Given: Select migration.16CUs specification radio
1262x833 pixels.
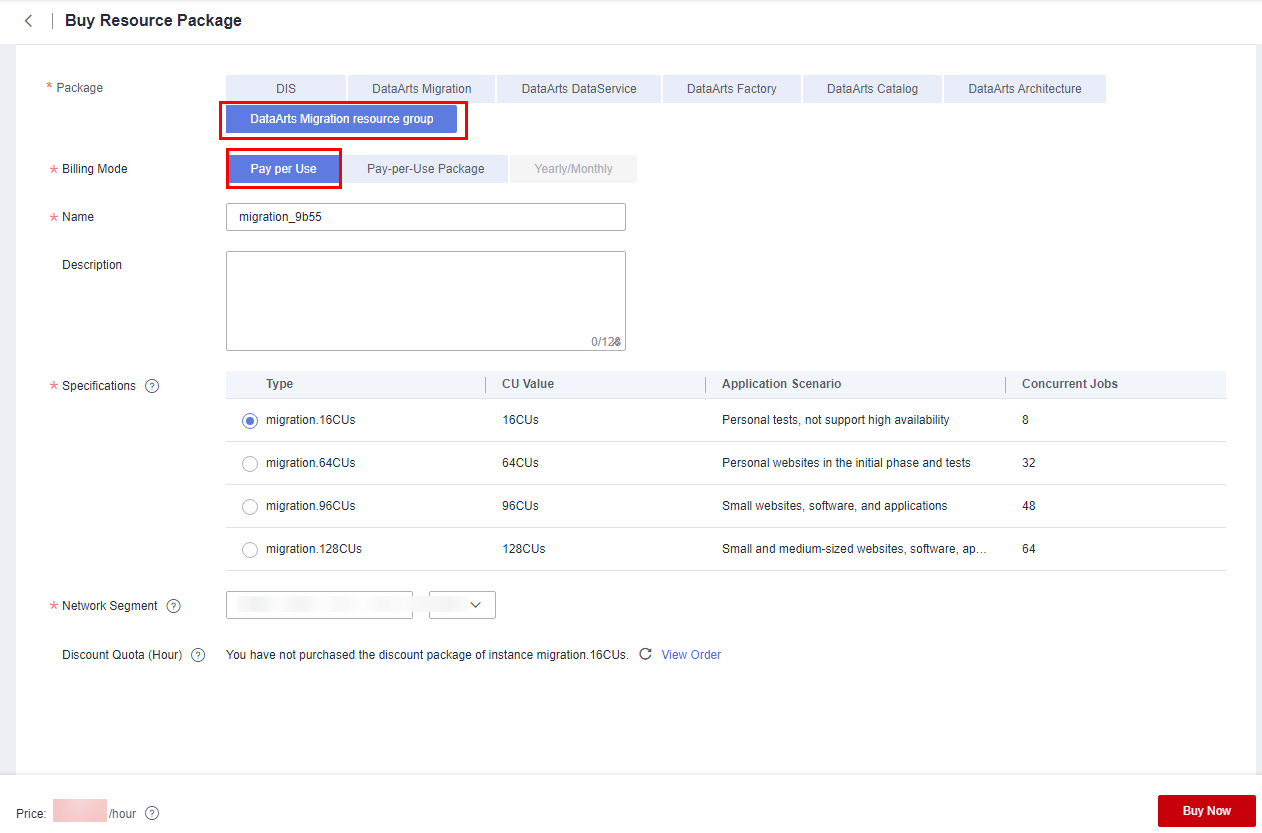Looking at the screenshot, I should pos(250,421).
